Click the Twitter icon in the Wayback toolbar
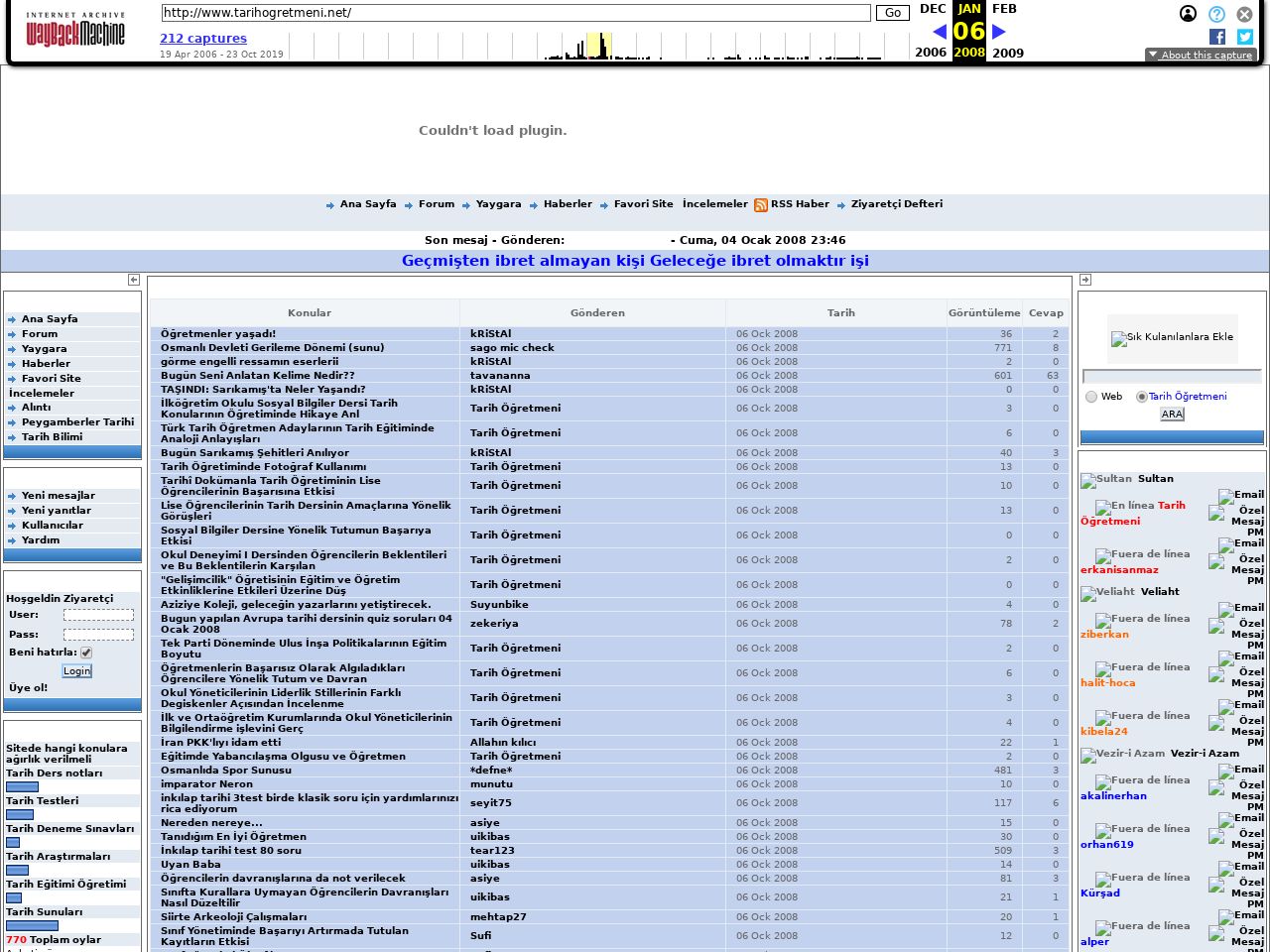1270x952 pixels. [1244, 37]
